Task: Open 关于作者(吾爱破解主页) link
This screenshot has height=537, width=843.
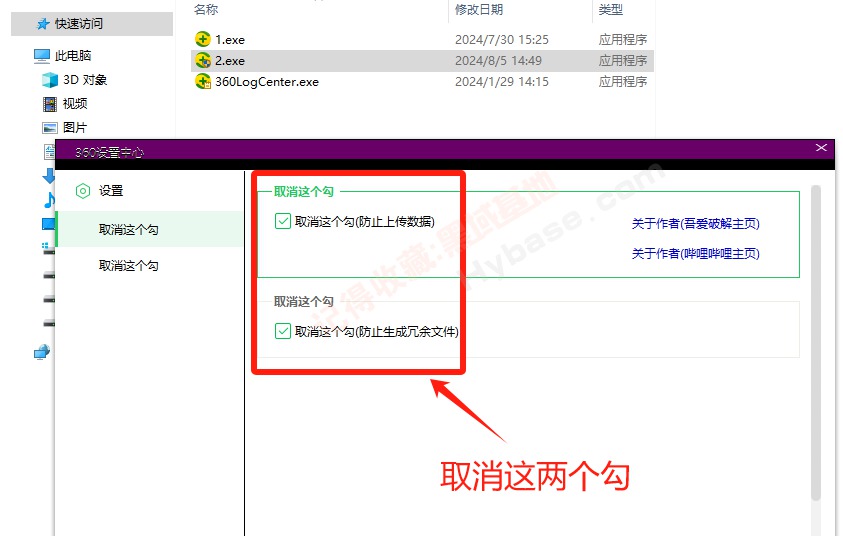Action: 695,224
